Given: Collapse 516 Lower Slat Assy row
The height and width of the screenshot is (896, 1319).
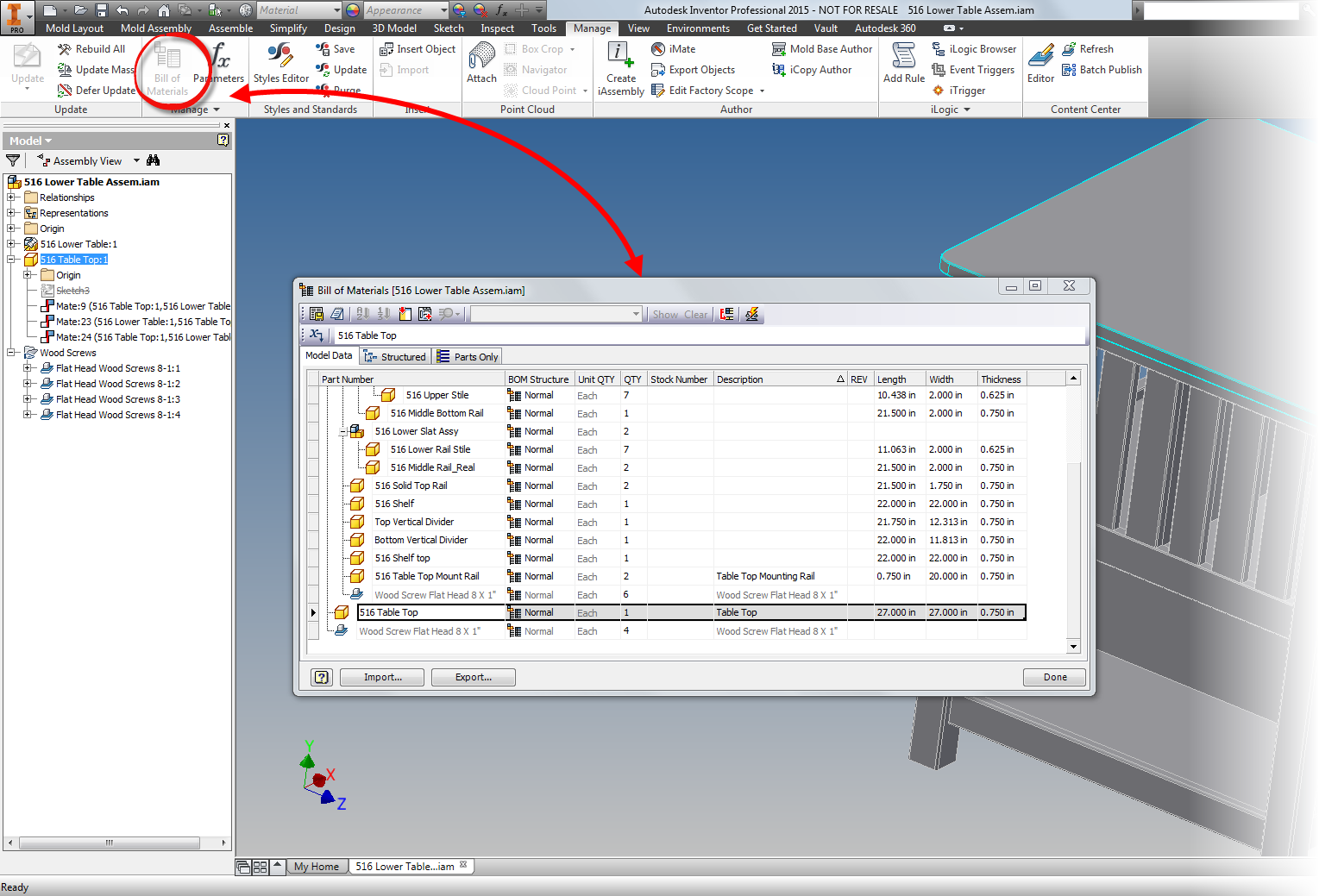Looking at the screenshot, I should pyautogui.click(x=343, y=431).
